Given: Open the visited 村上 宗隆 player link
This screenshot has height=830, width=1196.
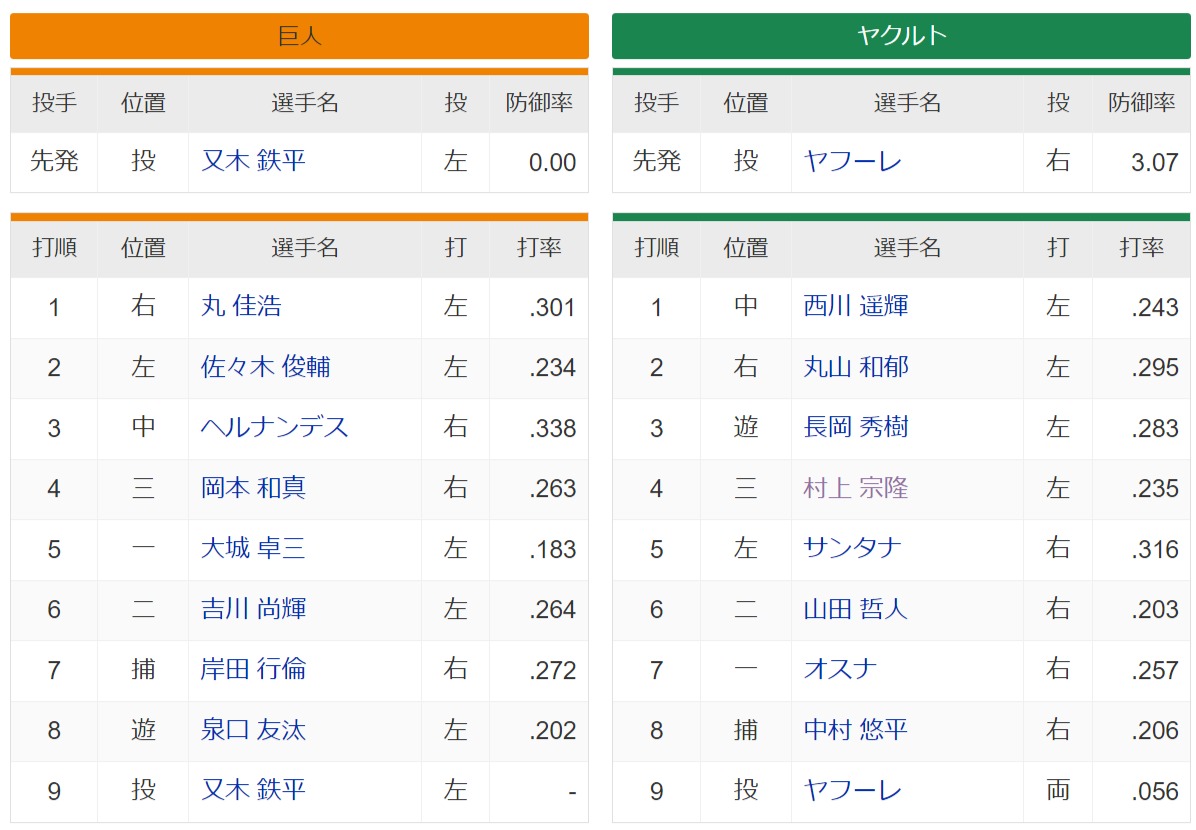Looking at the screenshot, I should [856, 487].
